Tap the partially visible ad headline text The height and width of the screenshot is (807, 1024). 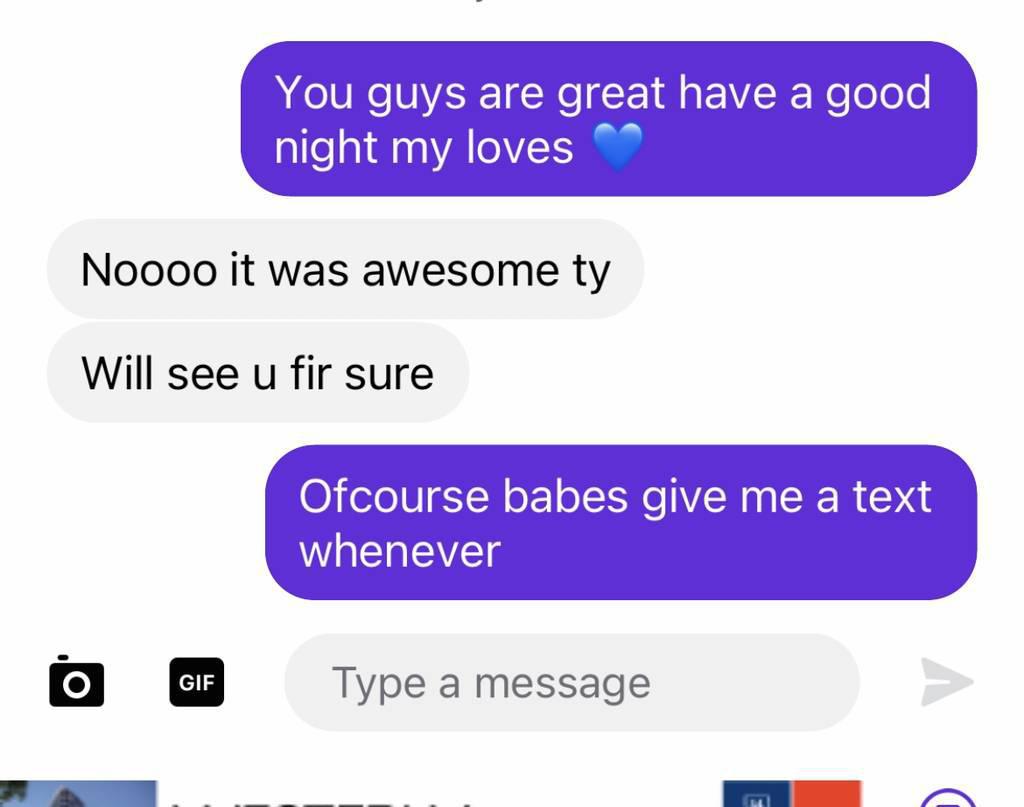[x=320, y=802]
